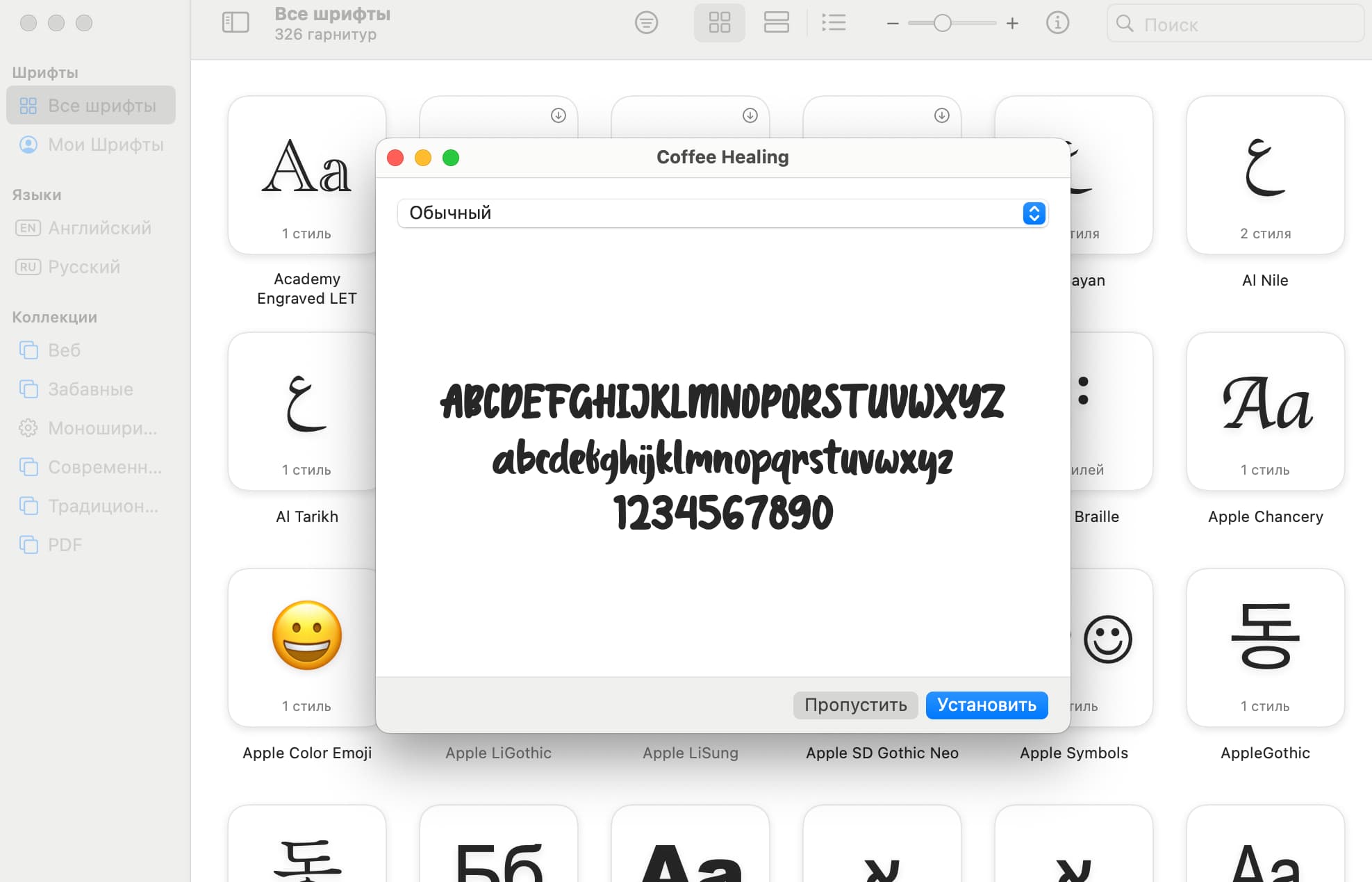Switch to samples view with two-row icon
Screen dimensions: 1372x882
click(776, 23)
